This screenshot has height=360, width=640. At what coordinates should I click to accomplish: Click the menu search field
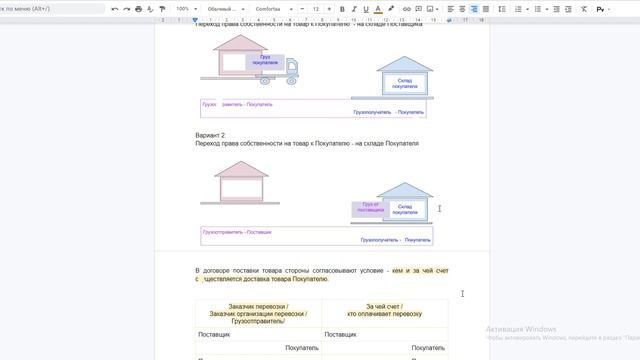(x=51, y=9)
